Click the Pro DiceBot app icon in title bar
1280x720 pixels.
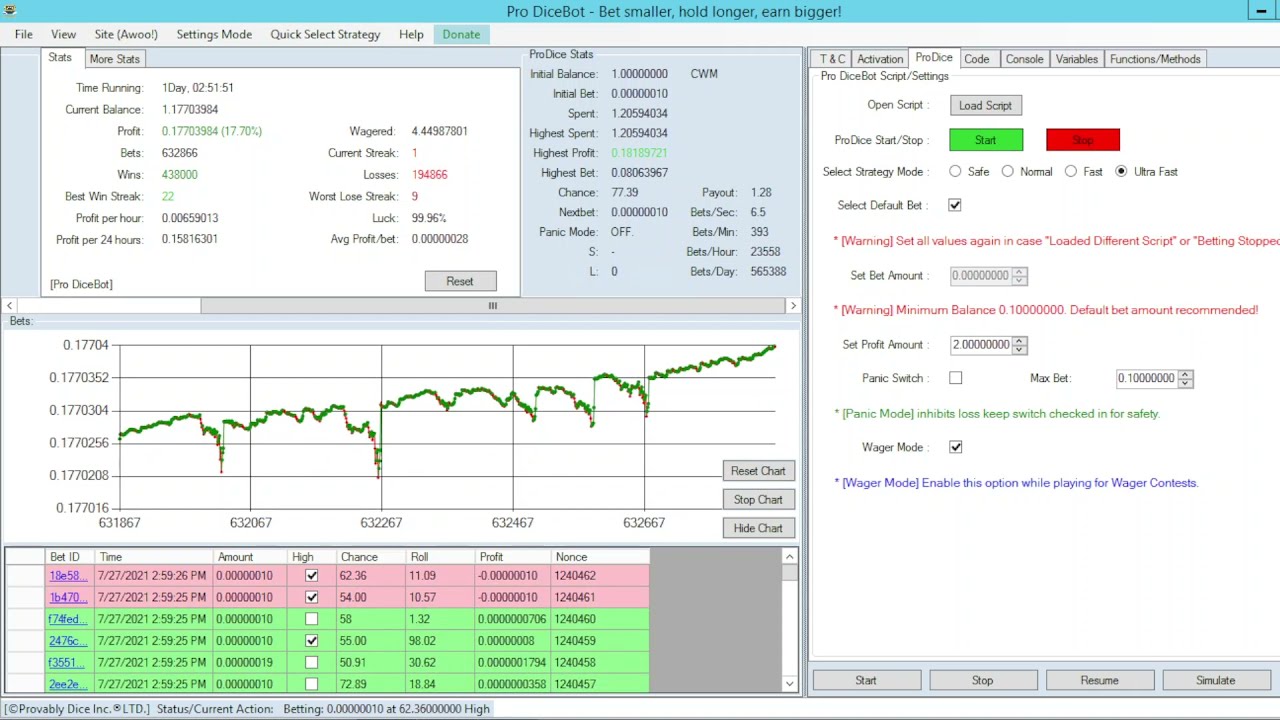click(x=10, y=11)
